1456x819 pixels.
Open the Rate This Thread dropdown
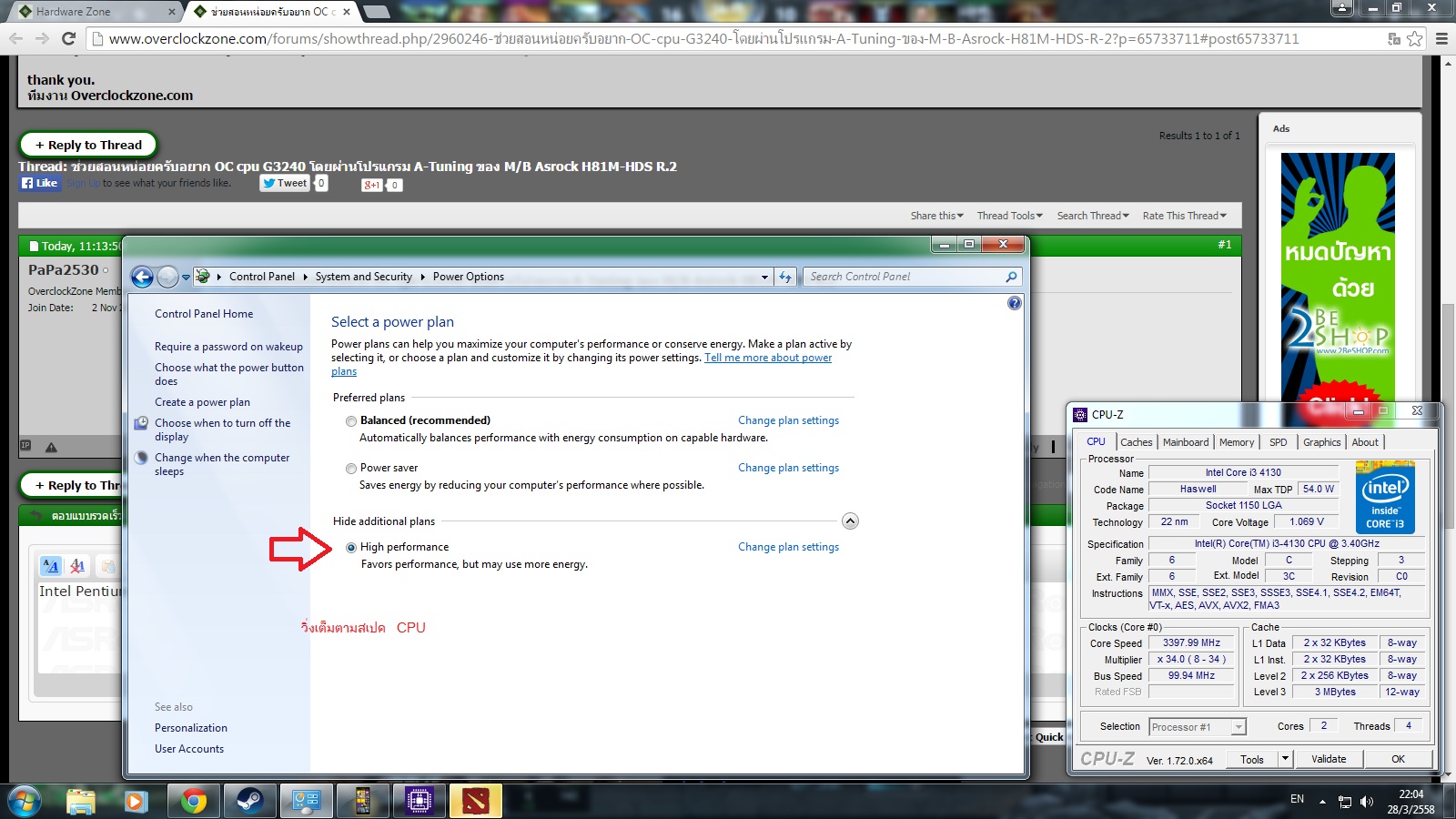click(x=1185, y=216)
